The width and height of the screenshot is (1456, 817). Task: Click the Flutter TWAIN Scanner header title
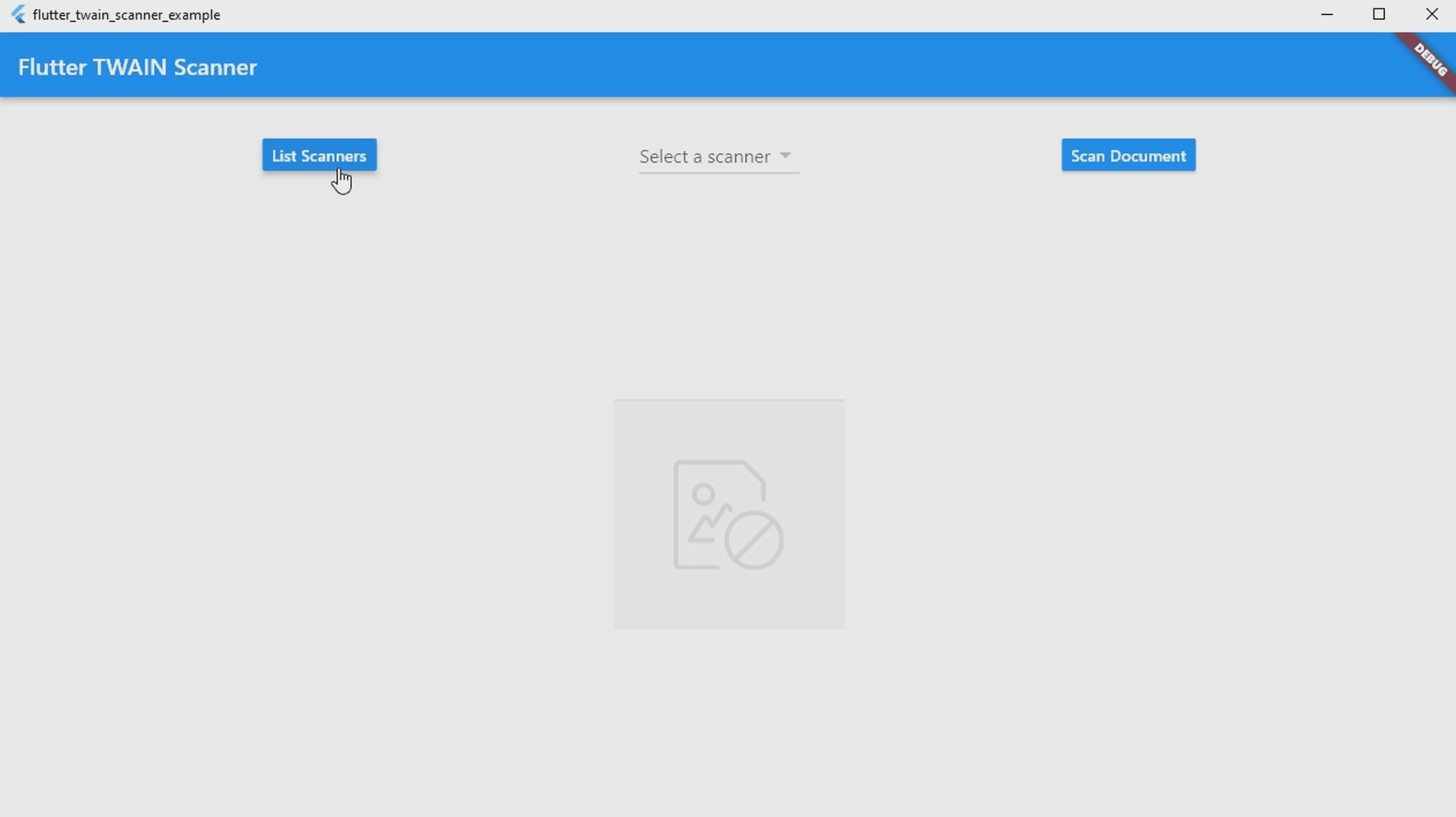[x=138, y=67]
